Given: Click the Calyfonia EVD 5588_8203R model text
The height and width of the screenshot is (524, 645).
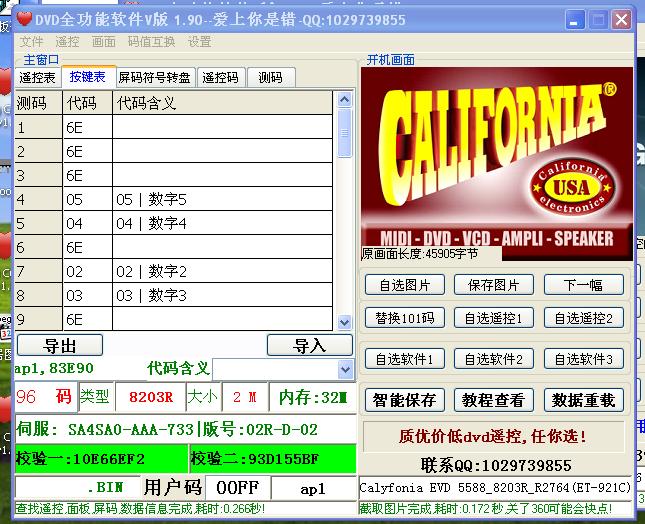Looking at the screenshot, I should (495, 488).
